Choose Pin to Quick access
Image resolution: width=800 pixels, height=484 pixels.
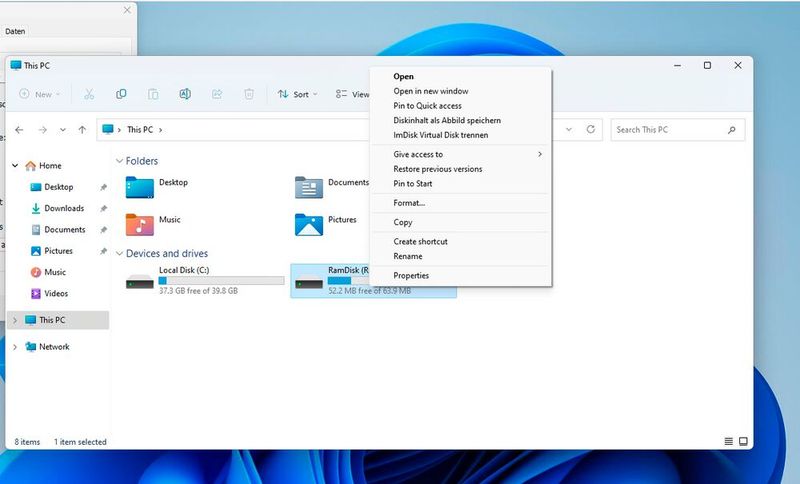(428, 106)
